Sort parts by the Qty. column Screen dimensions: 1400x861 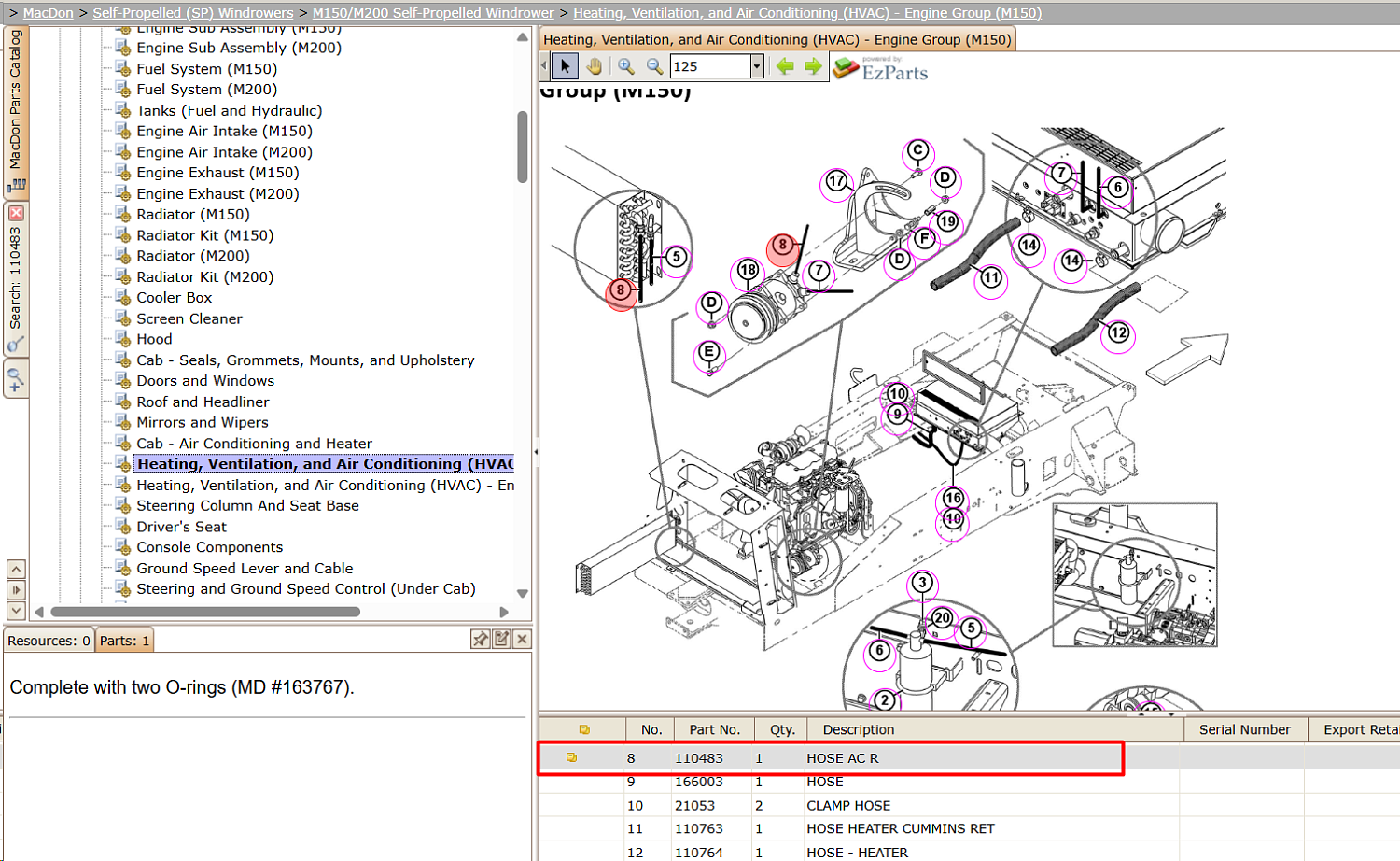(782, 729)
